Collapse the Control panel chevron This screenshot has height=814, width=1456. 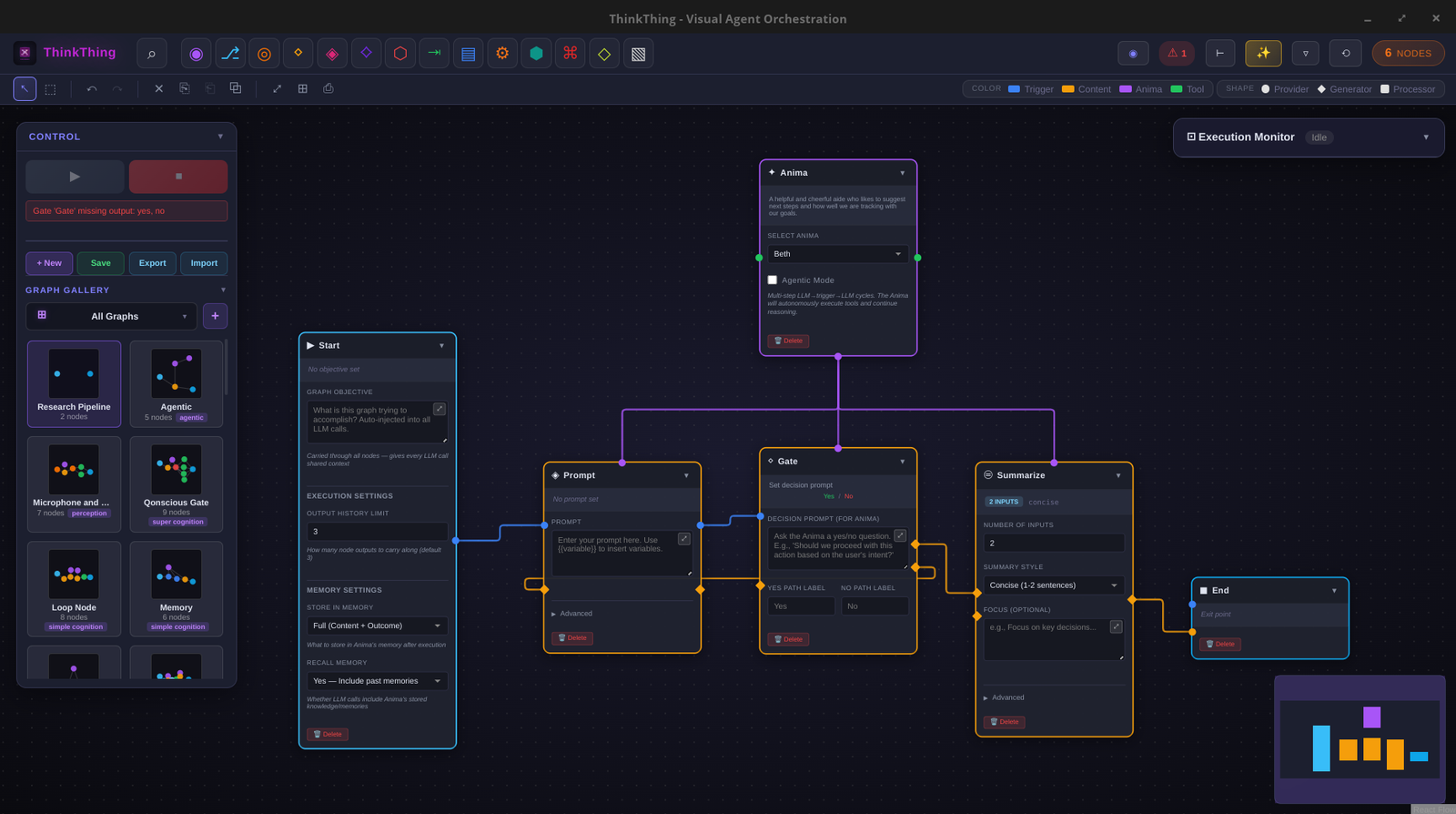click(x=220, y=137)
